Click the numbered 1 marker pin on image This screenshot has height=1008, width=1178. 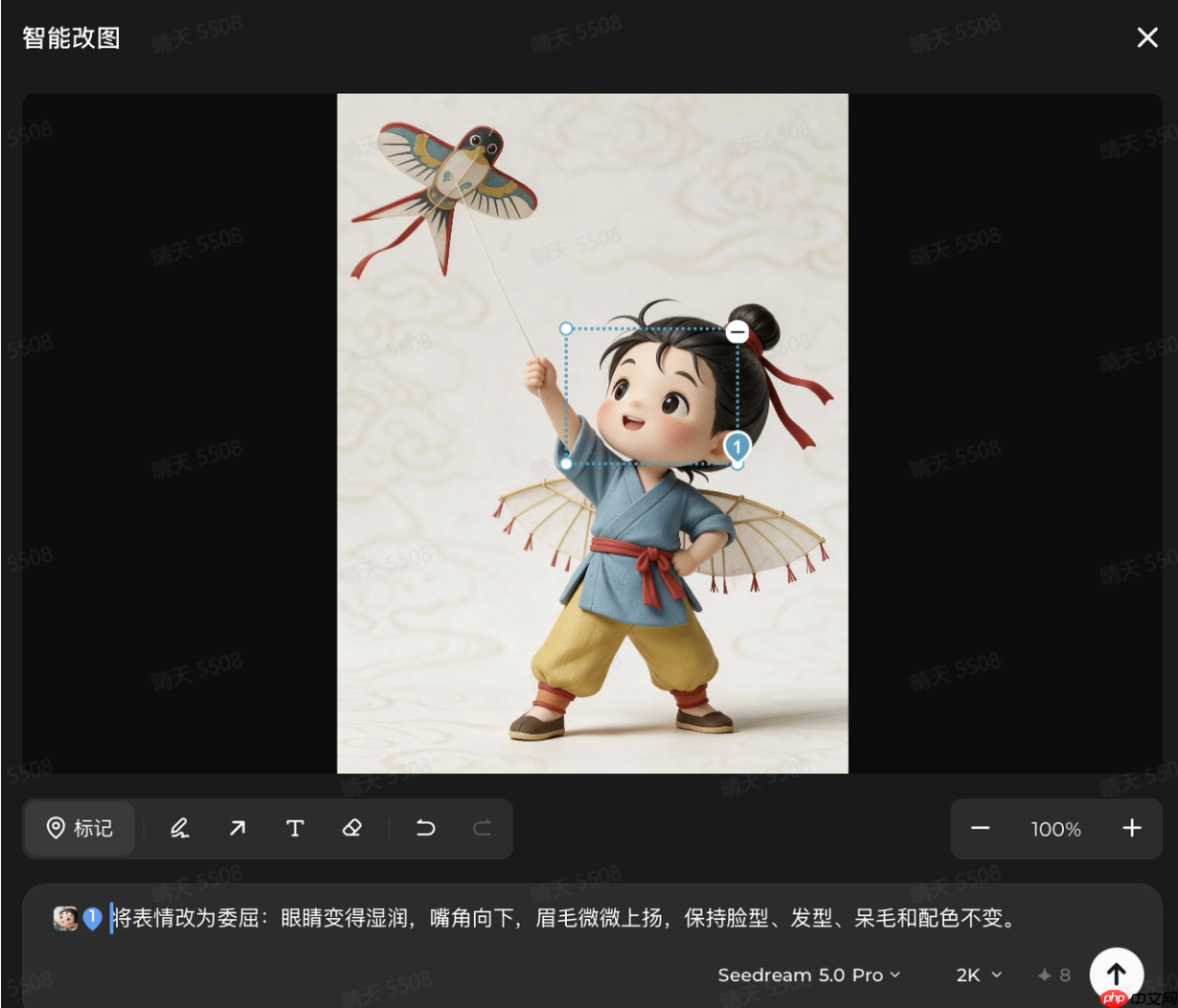click(736, 446)
